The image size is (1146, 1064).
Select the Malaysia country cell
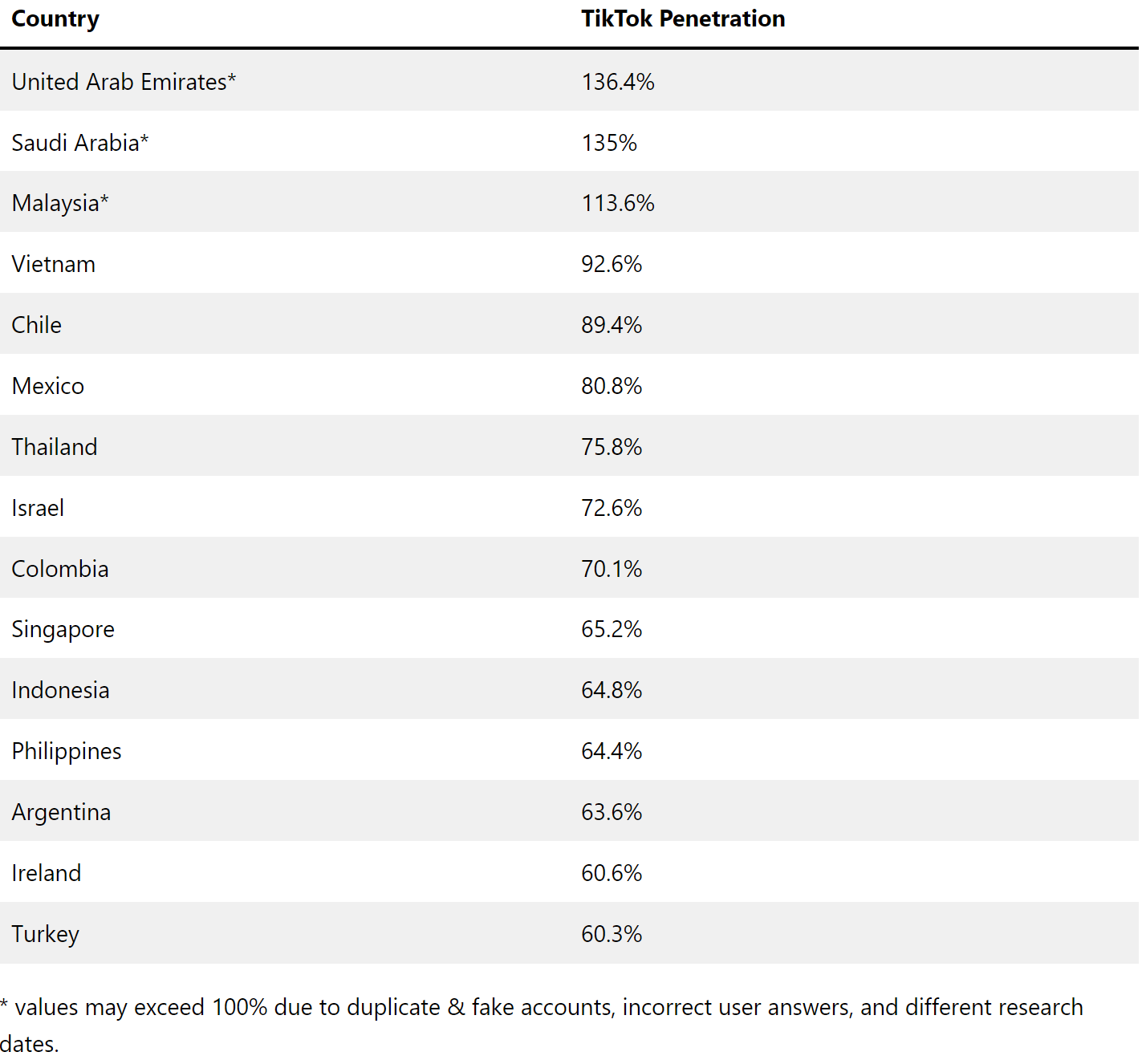[x=60, y=204]
